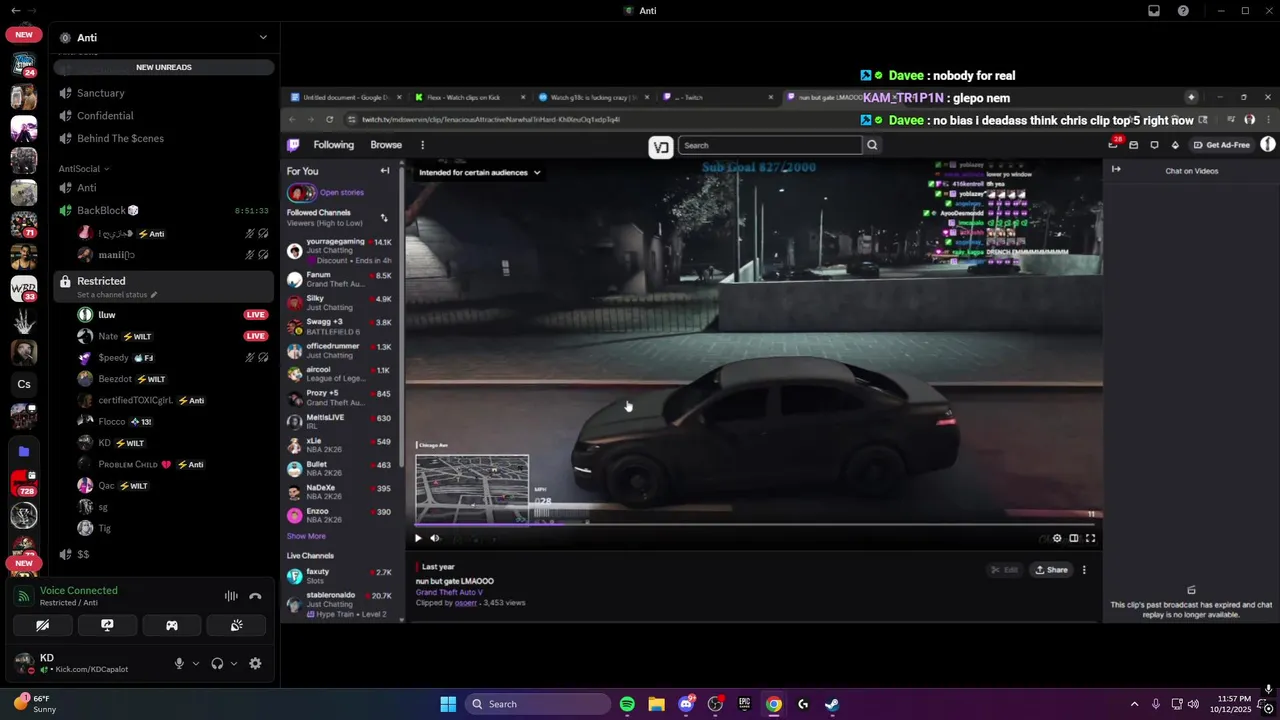The height and width of the screenshot is (720, 1280).
Task: Click the browser address bar URL
Action: [491, 119]
